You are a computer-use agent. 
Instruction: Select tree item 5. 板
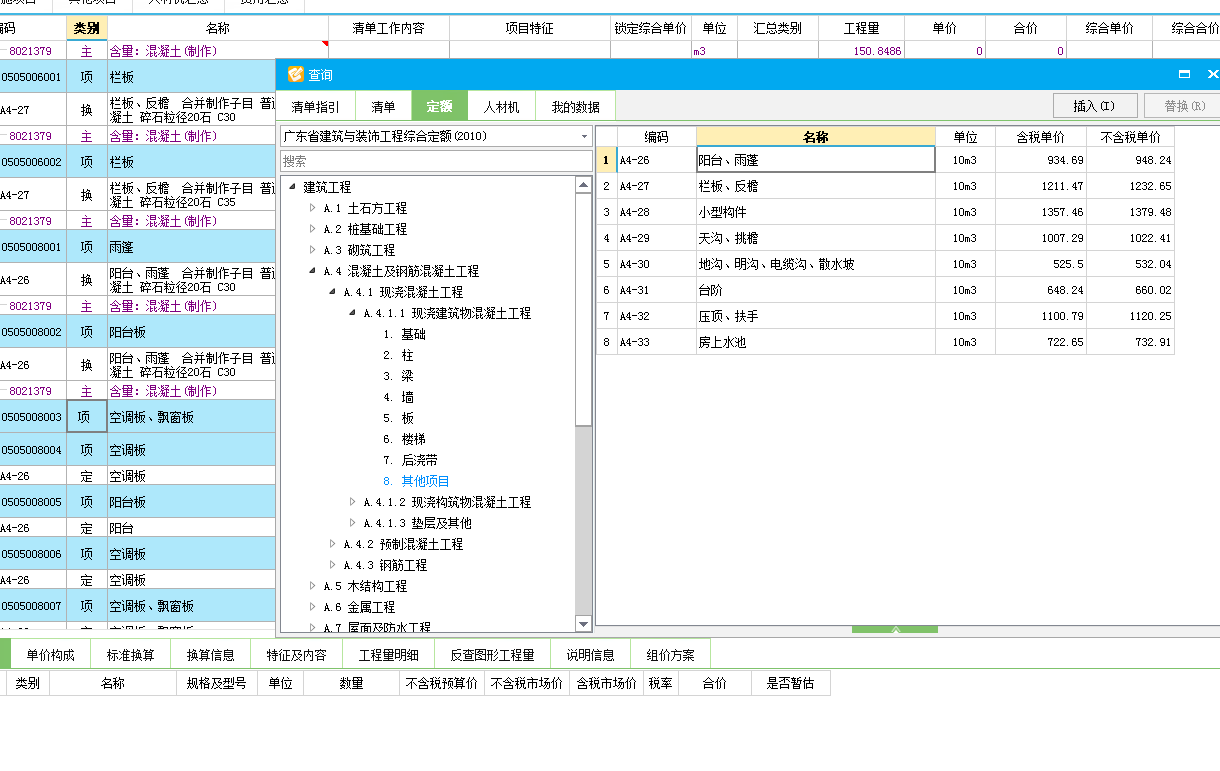coord(398,418)
